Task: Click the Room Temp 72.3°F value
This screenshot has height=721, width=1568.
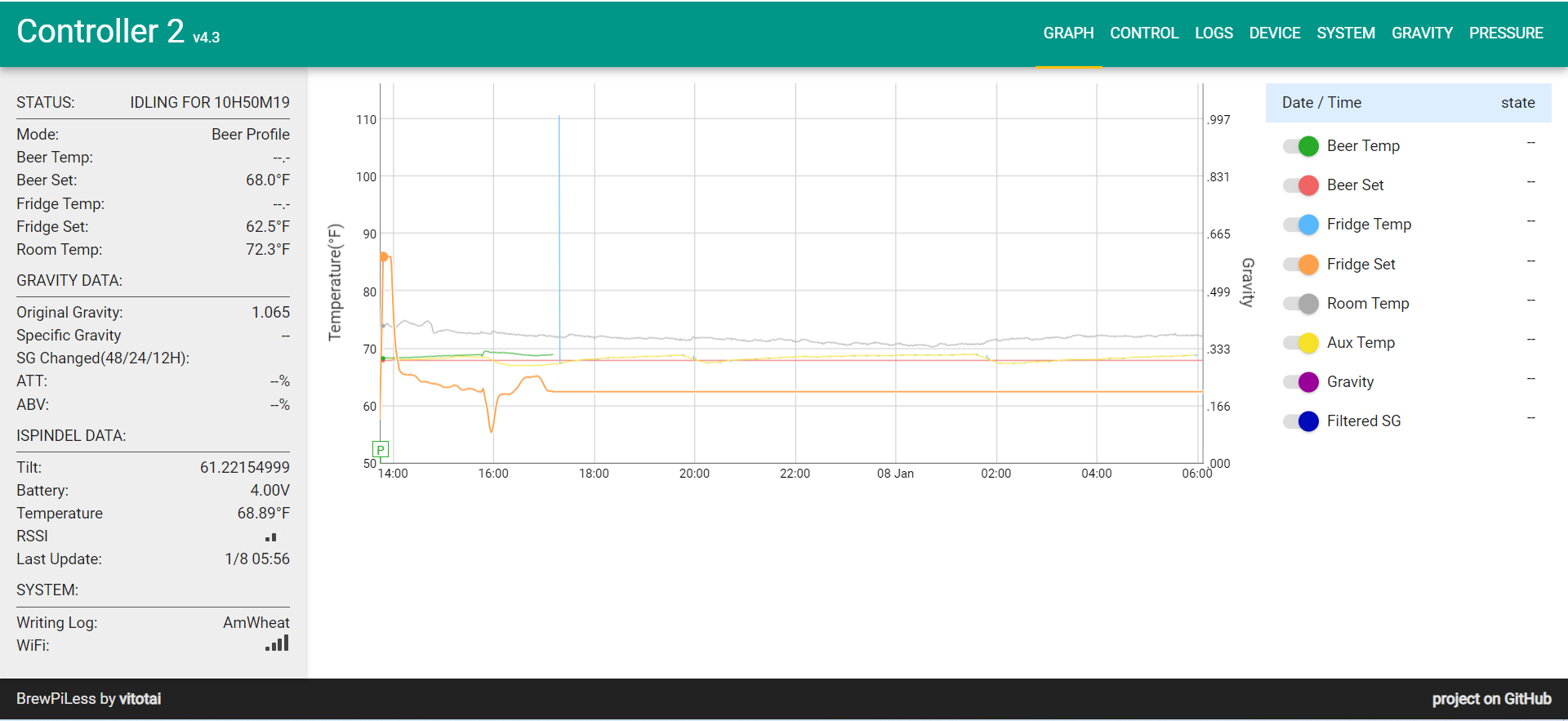Action: 268,250
